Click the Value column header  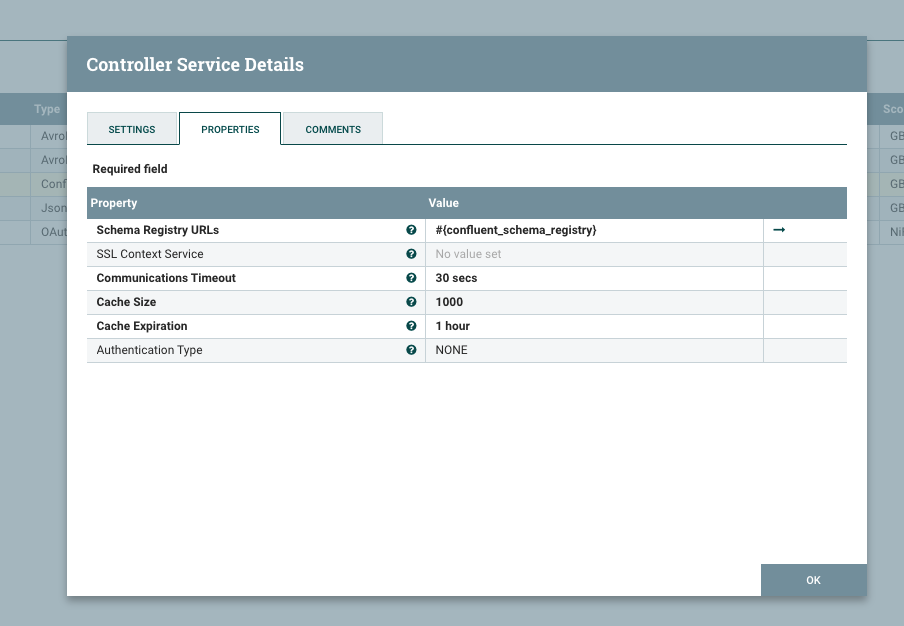tap(444, 203)
